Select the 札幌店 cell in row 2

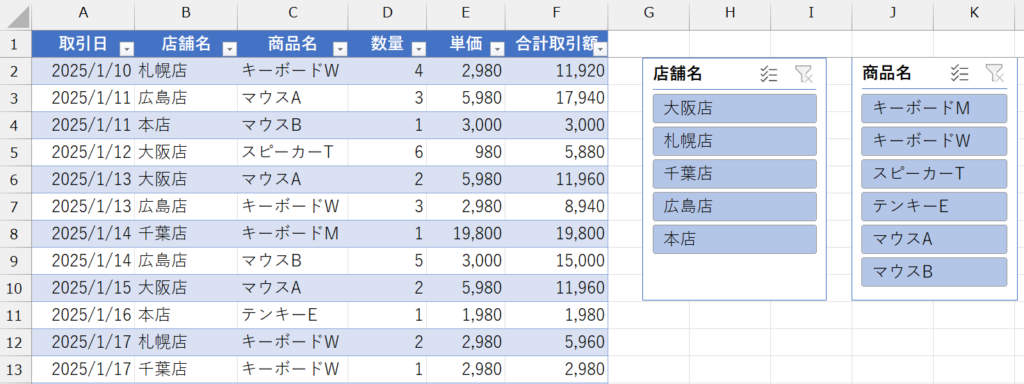(x=186, y=71)
